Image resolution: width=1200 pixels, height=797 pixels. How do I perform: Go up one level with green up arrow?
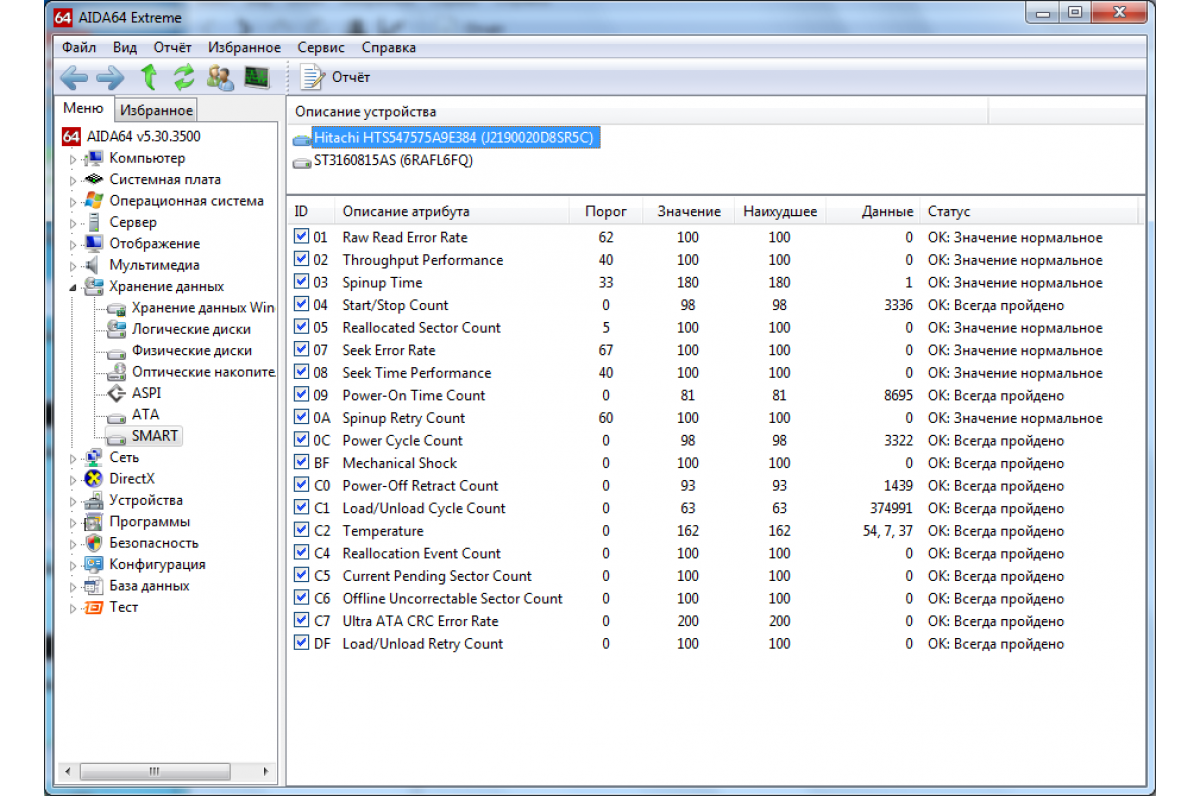[149, 77]
